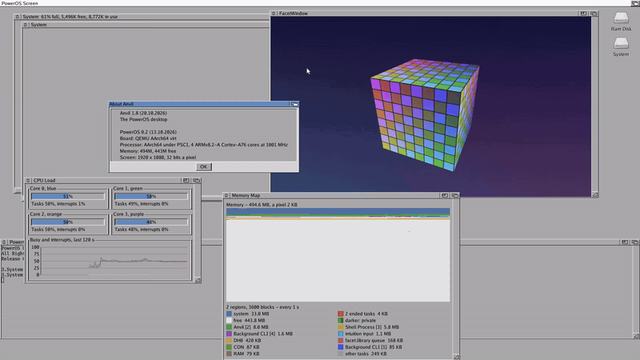Click the 'Processor: AArch64' line in About dialog
Image resolution: width=640 pixels, height=360 pixels.
pos(204,144)
